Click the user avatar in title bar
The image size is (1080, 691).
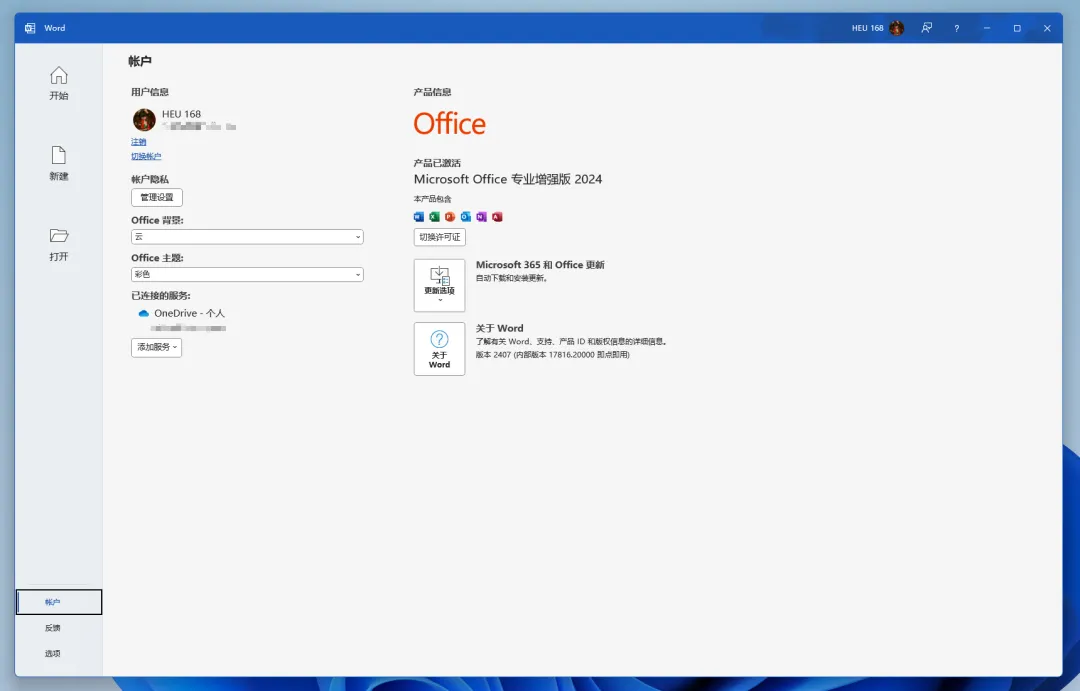(896, 28)
